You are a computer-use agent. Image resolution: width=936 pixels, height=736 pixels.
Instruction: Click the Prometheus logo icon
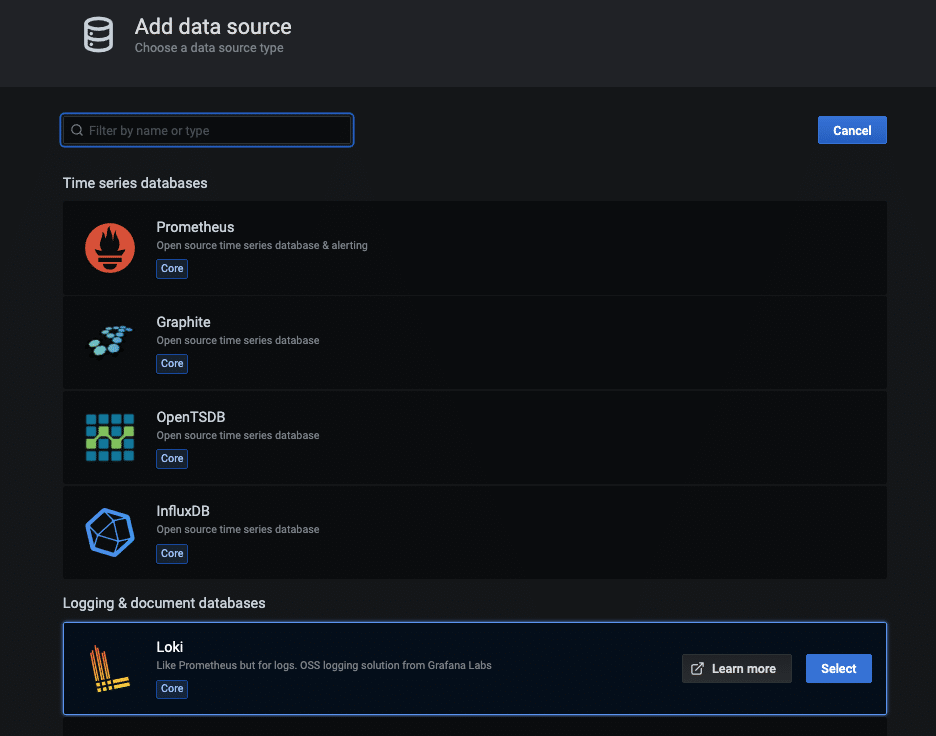[109, 247]
